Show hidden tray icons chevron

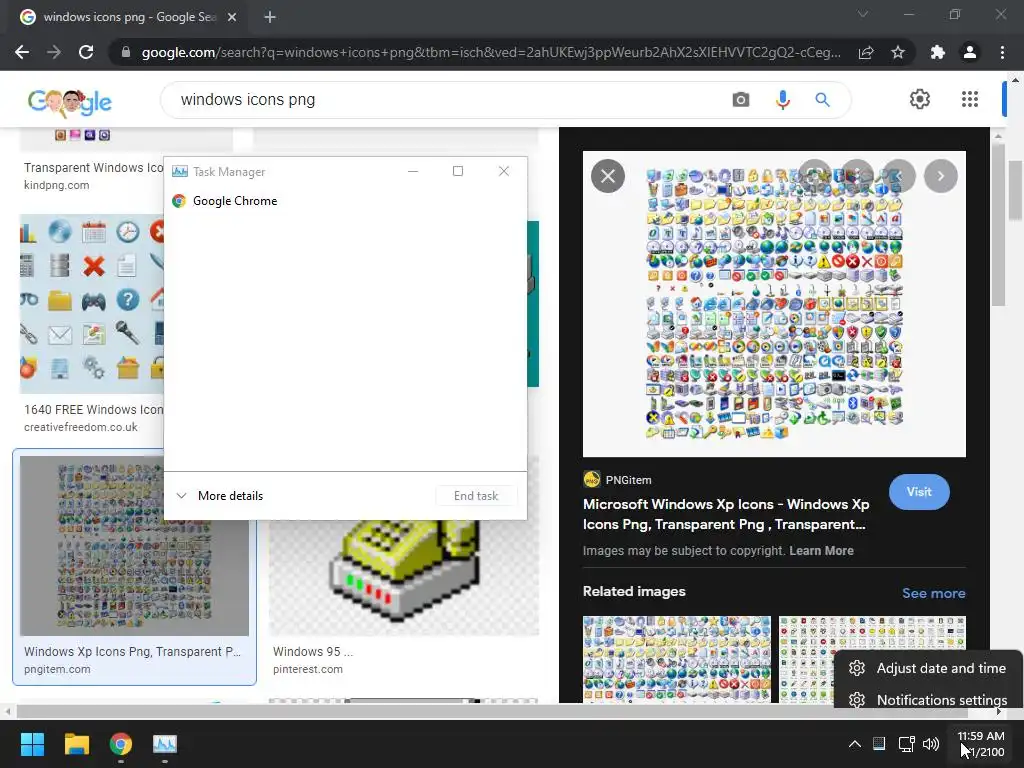(x=854, y=744)
